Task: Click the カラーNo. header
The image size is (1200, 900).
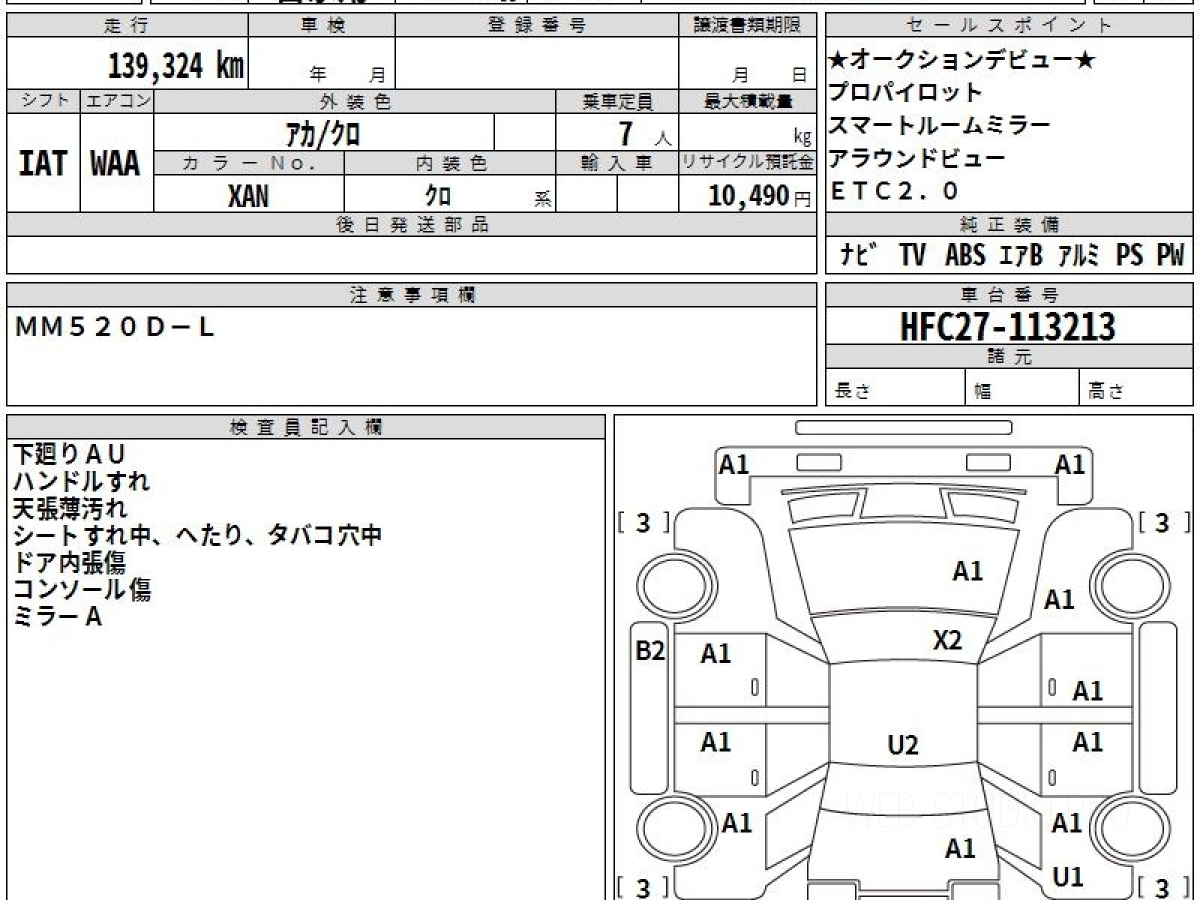Action: click(249, 163)
